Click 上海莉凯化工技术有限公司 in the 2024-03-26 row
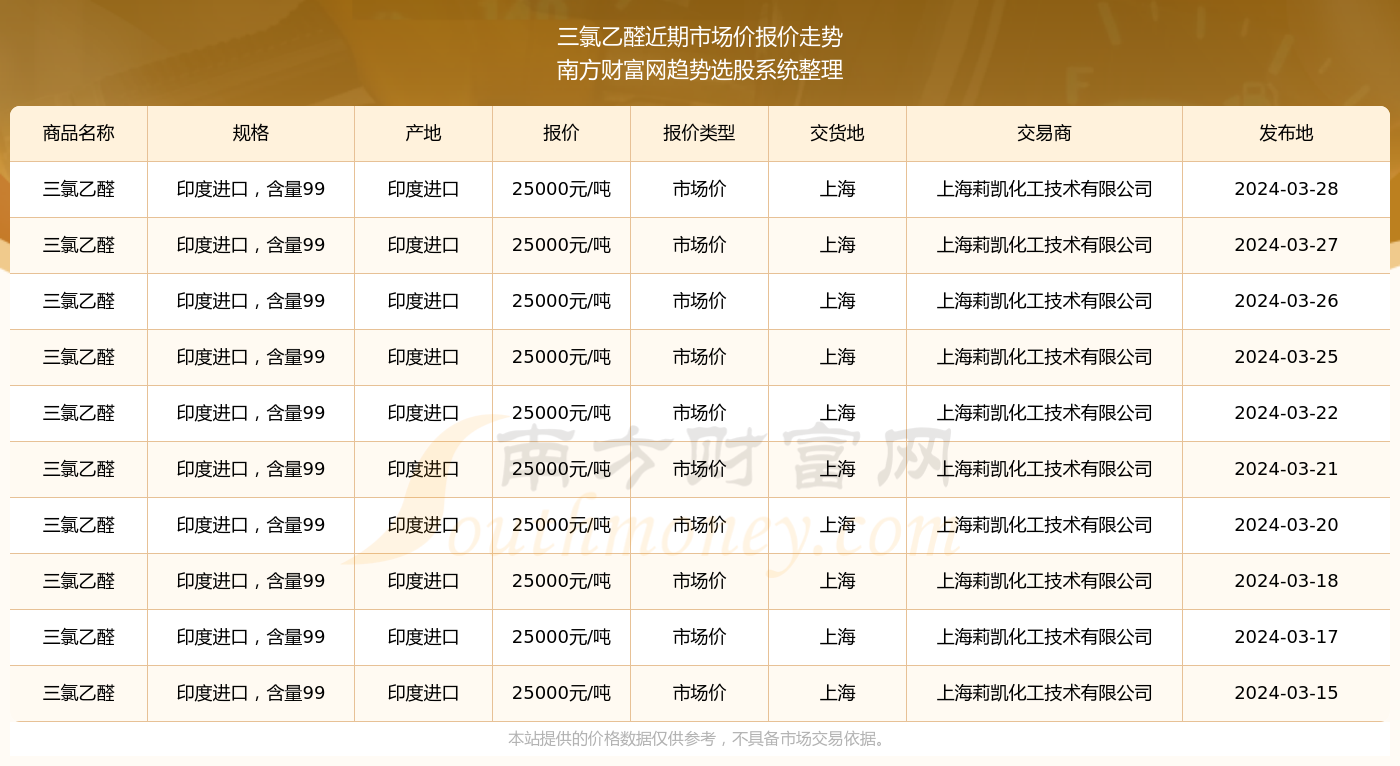The width and height of the screenshot is (1400, 766). (x=1044, y=301)
